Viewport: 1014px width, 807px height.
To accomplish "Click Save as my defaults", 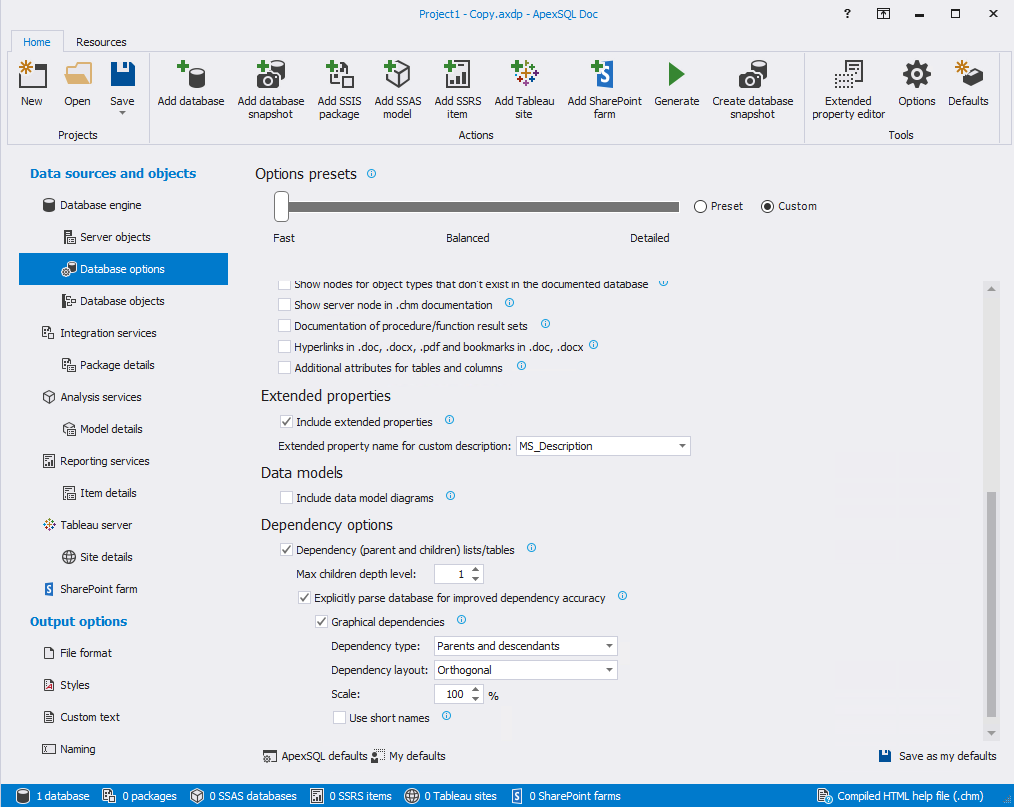I will pos(937,756).
